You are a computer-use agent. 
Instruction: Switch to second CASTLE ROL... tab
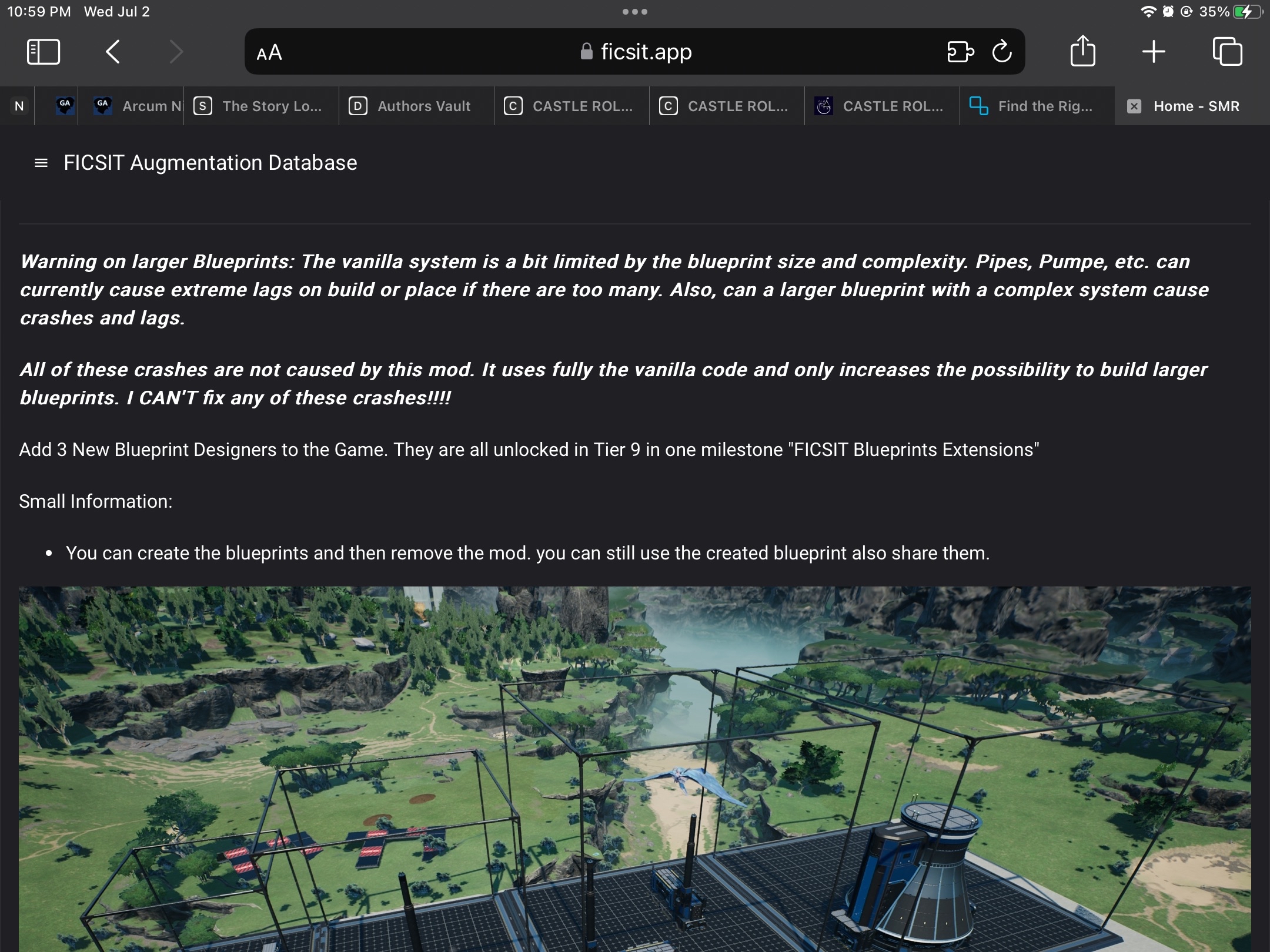click(x=727, y=106)
